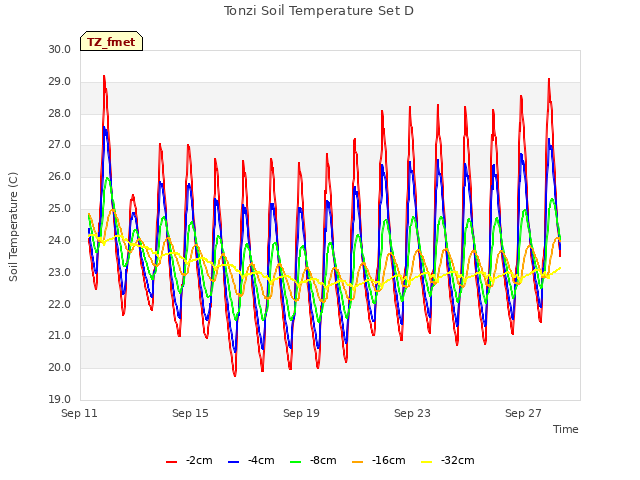Click the 27.0 y-axis value
This screenshot has width=640, height=480.
[x=60, y=145]
